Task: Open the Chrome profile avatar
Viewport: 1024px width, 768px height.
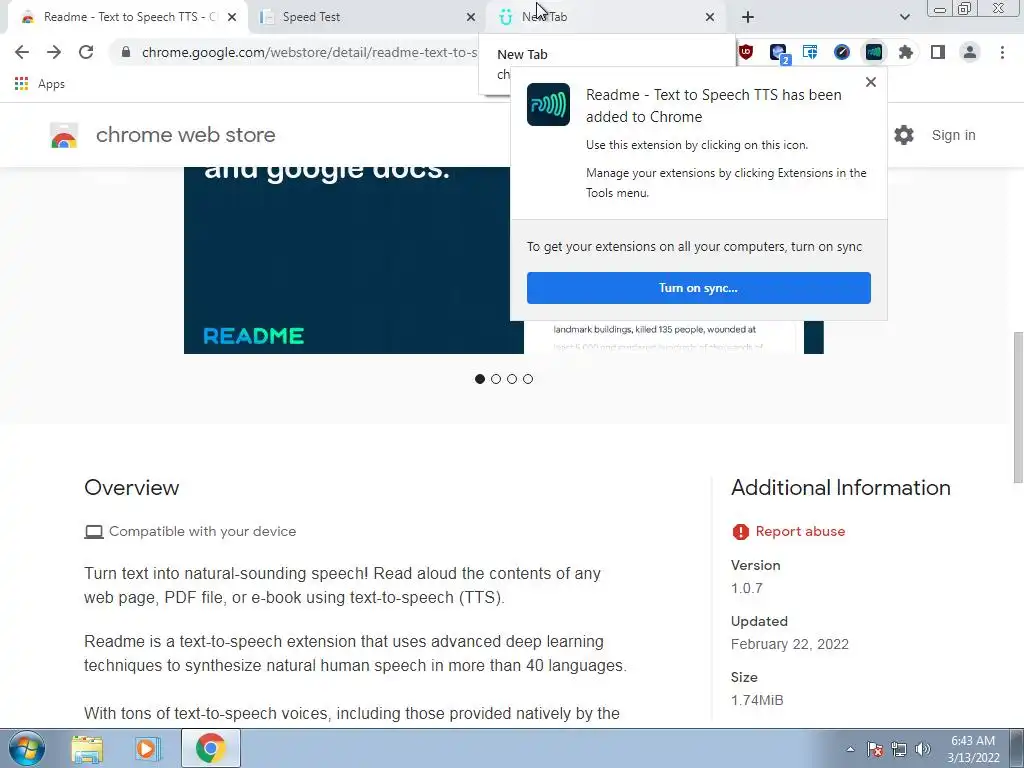Action: click(970, 52)
